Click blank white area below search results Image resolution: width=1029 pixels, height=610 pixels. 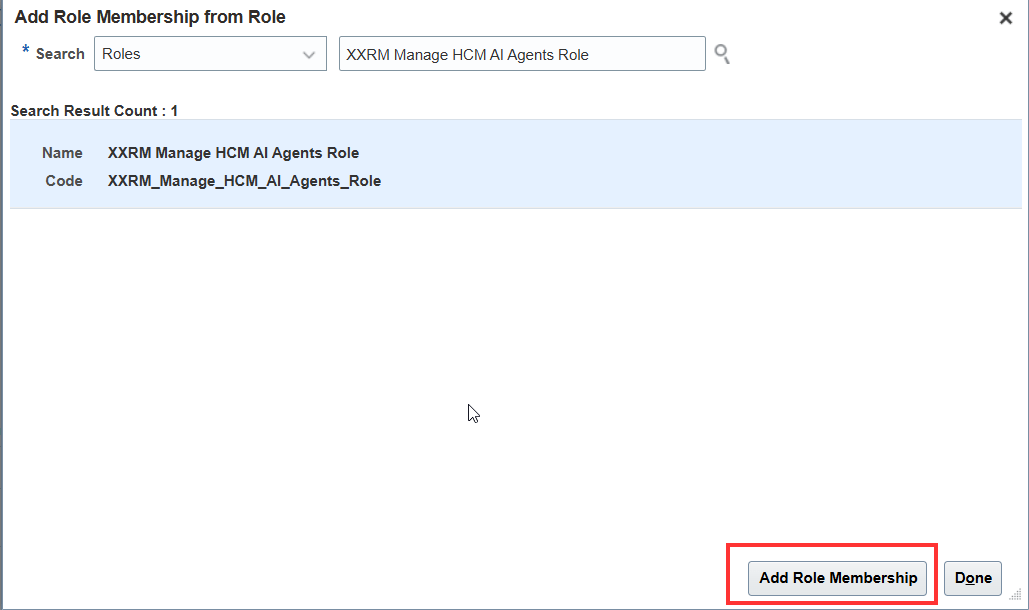(x=500, y=330)
